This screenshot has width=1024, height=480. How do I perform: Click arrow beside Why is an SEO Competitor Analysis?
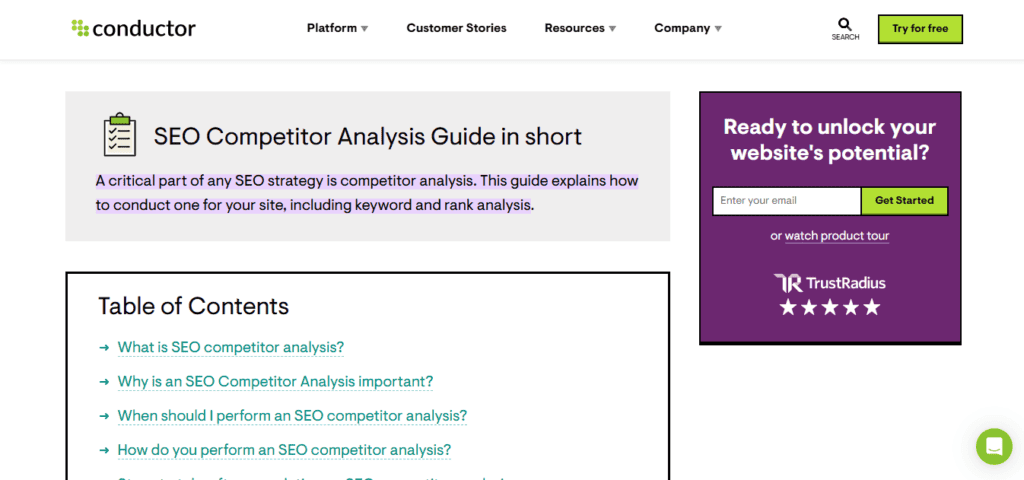(104, 381)
